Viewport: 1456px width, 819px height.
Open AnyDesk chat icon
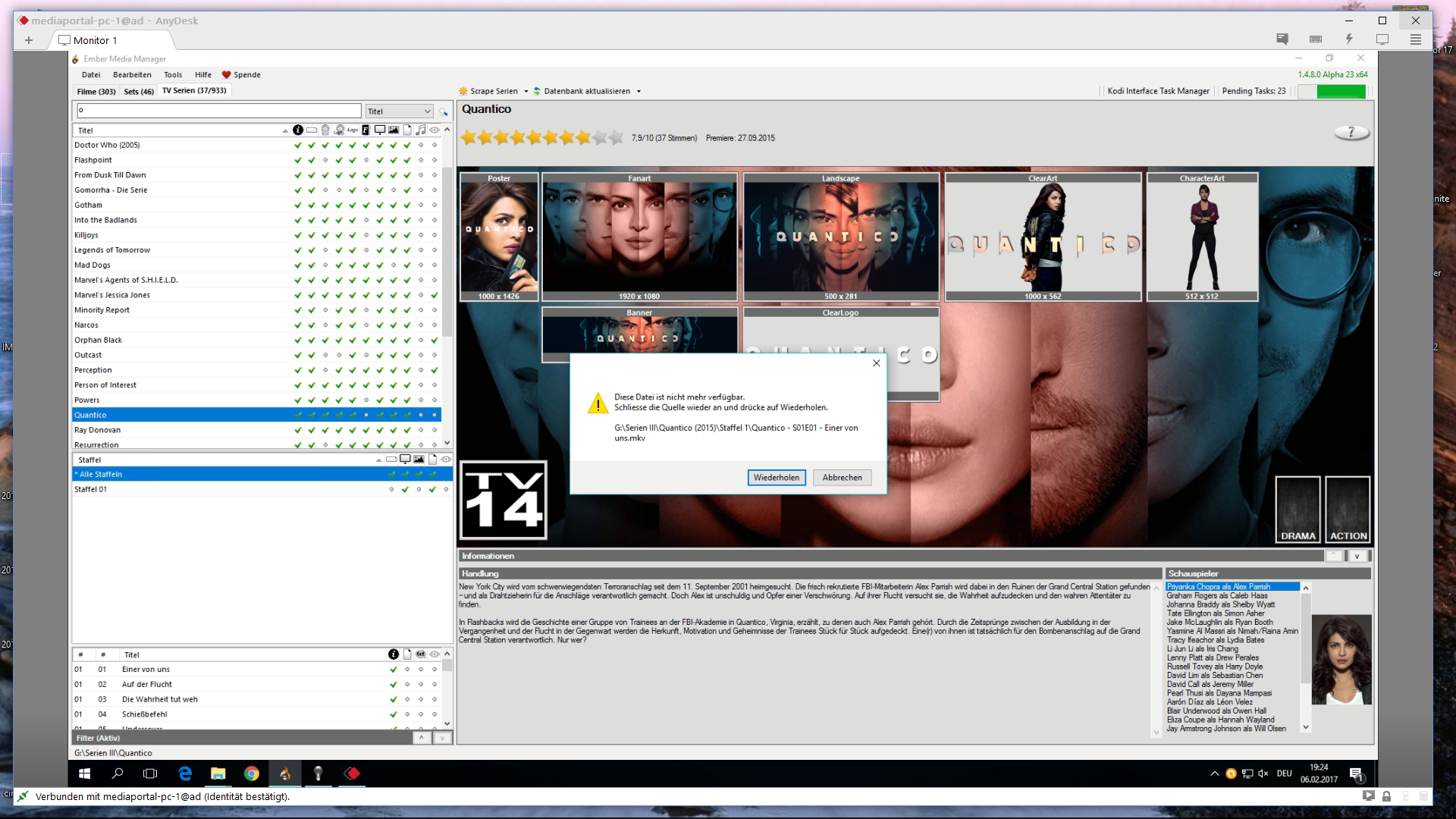(x=1282, y=39)
